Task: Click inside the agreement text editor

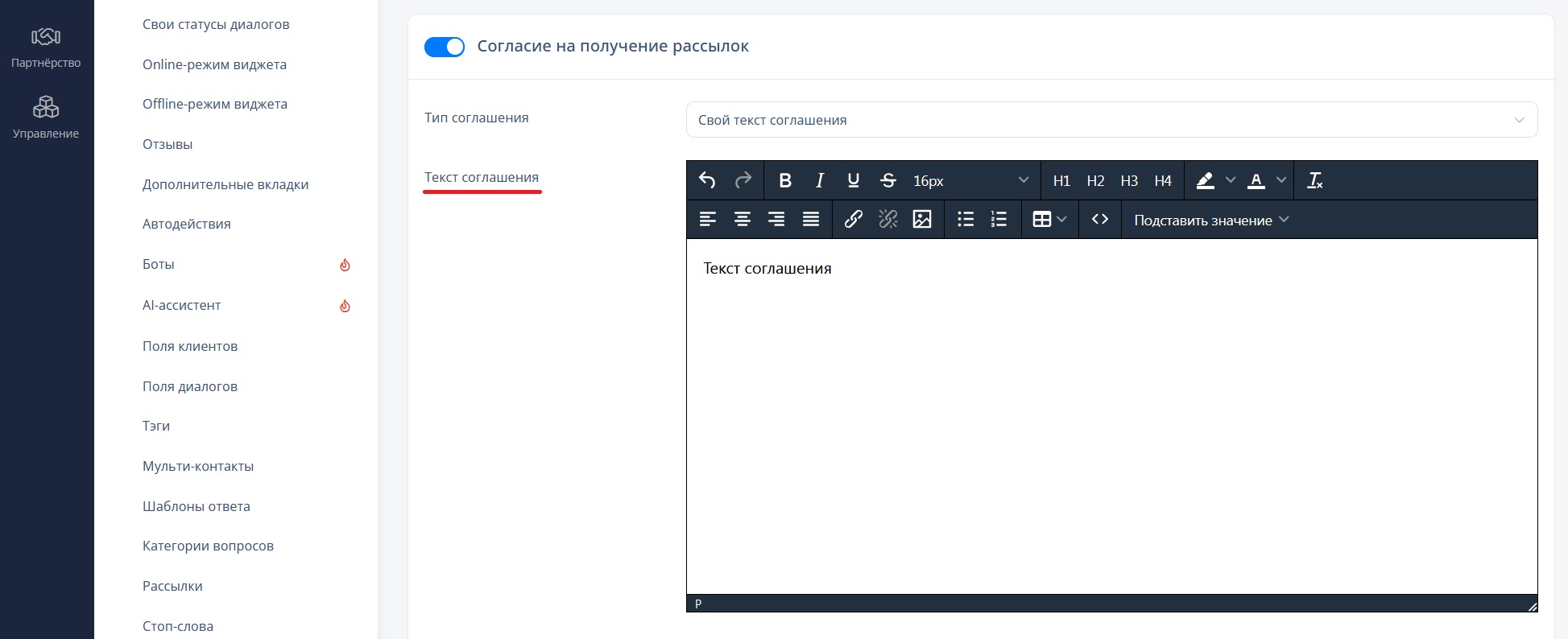Action: click(1111, 416)
